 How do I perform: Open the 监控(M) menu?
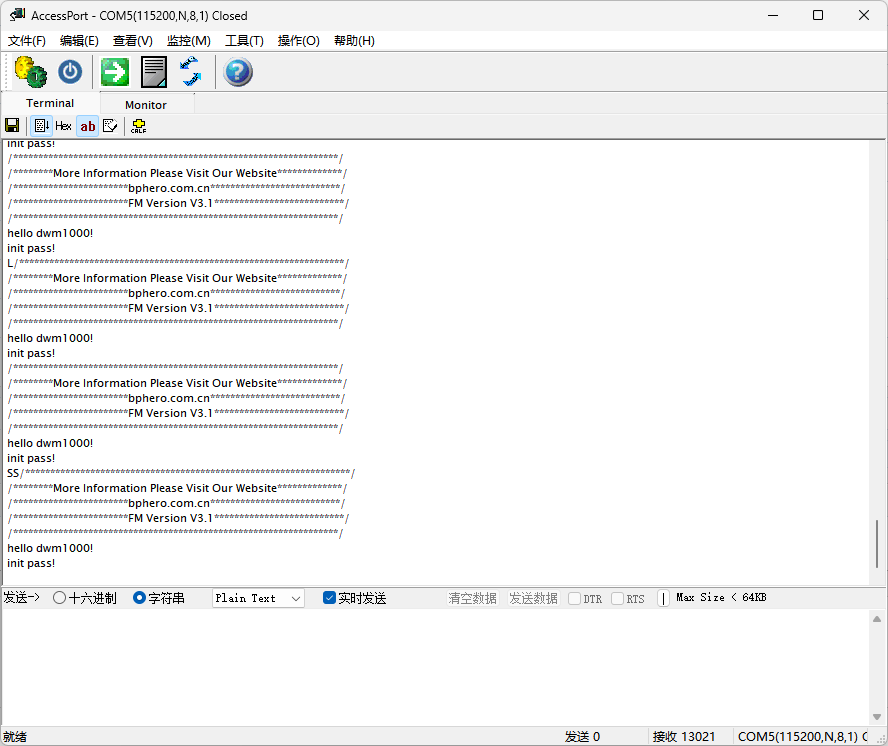pyautogui.click(x=188, y=41)
